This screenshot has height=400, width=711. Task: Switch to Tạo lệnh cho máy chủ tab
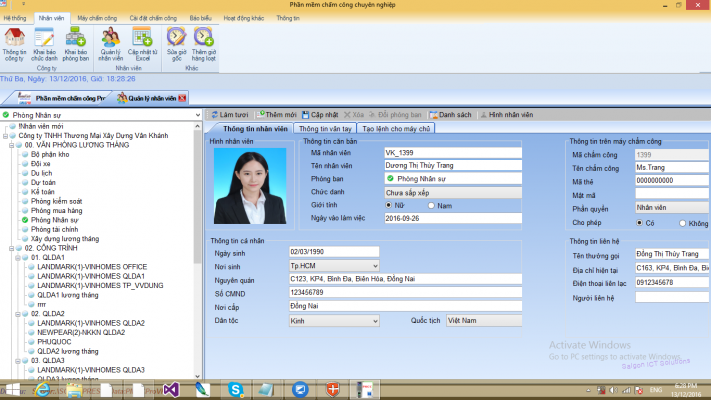pos(396,129)
